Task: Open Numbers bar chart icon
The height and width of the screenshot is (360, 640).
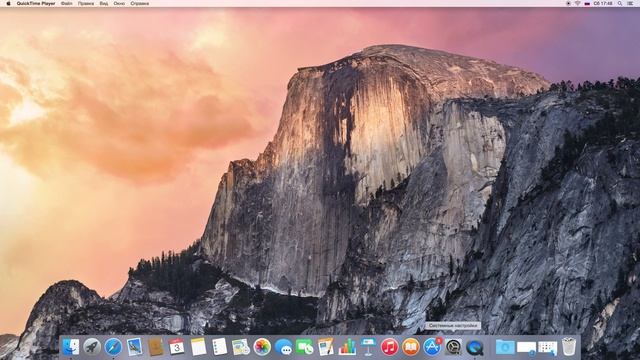Action: (x=347, y=347)
